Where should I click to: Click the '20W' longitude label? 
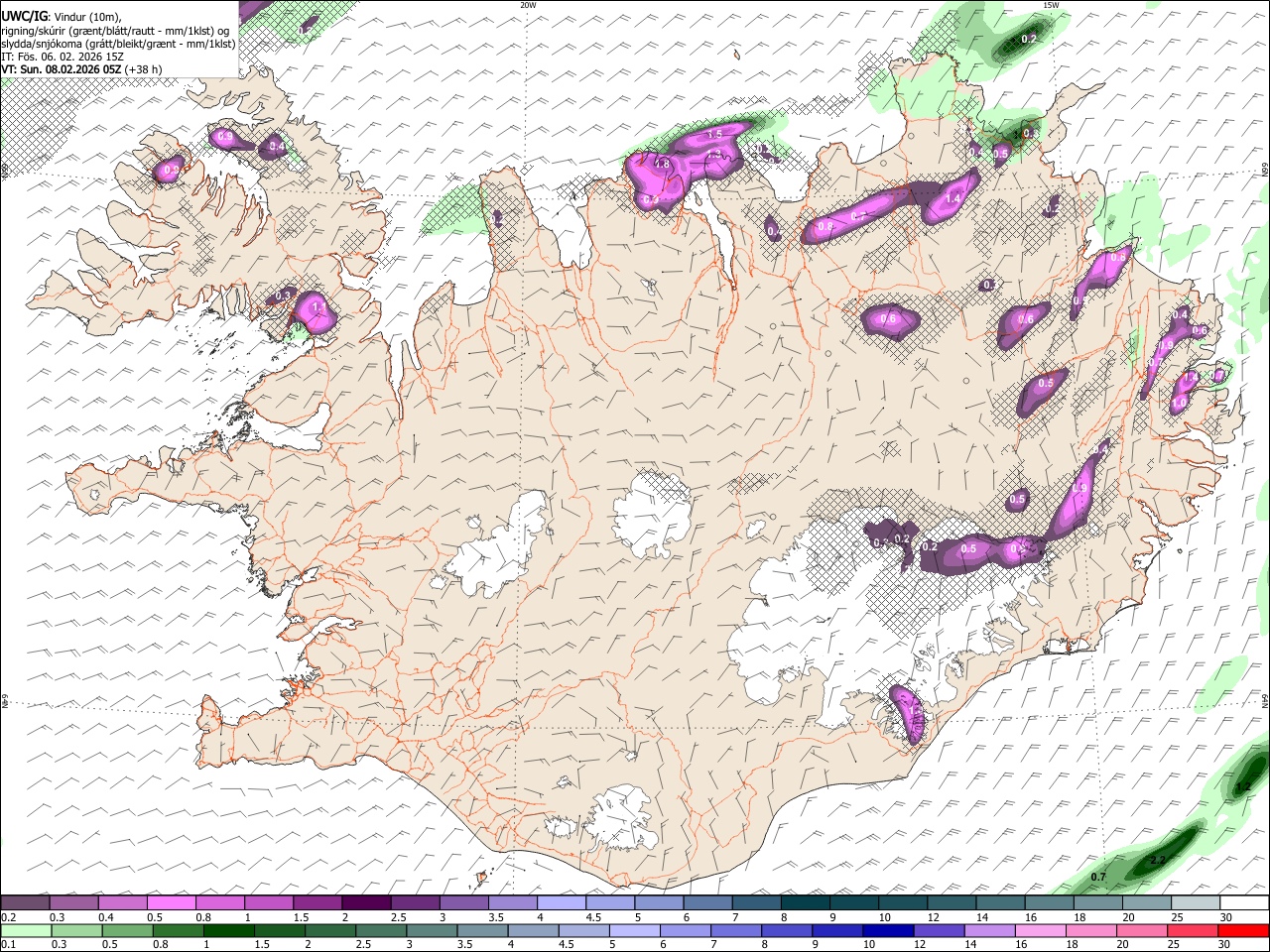(x=528, y=5)
